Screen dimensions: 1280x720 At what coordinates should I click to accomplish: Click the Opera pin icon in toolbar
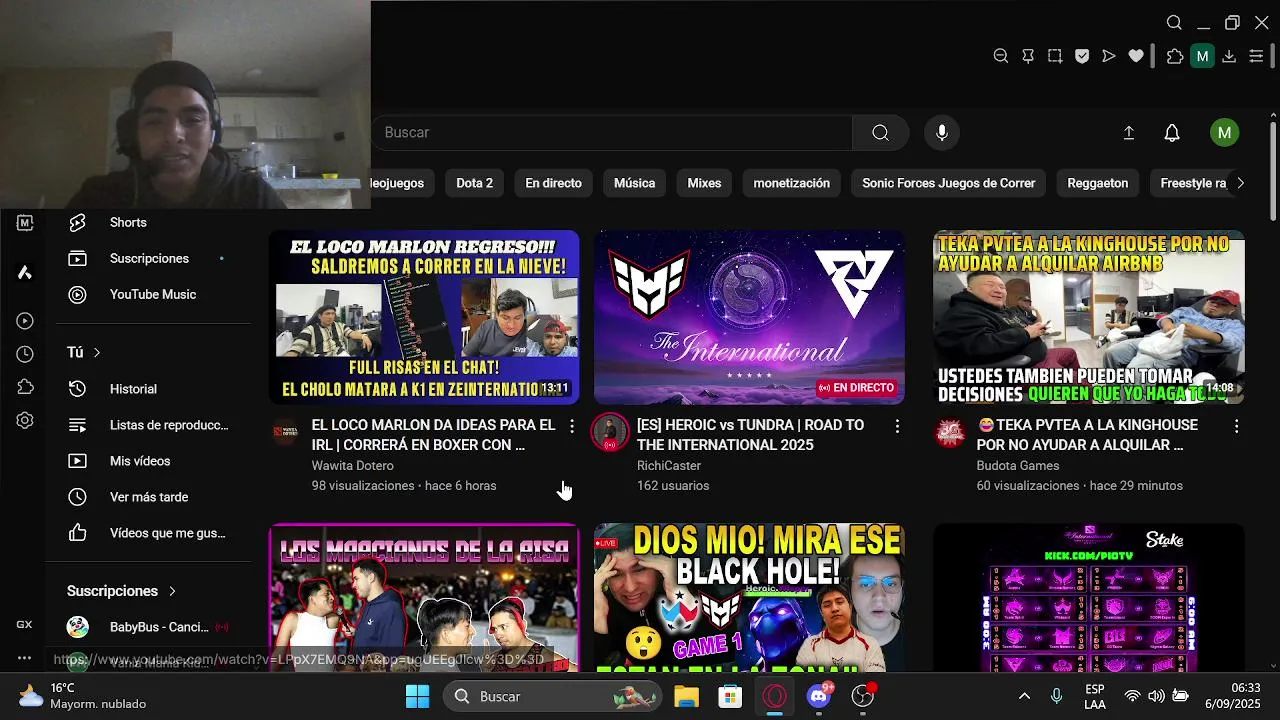pyautogui.click(x=1028, y=56)
